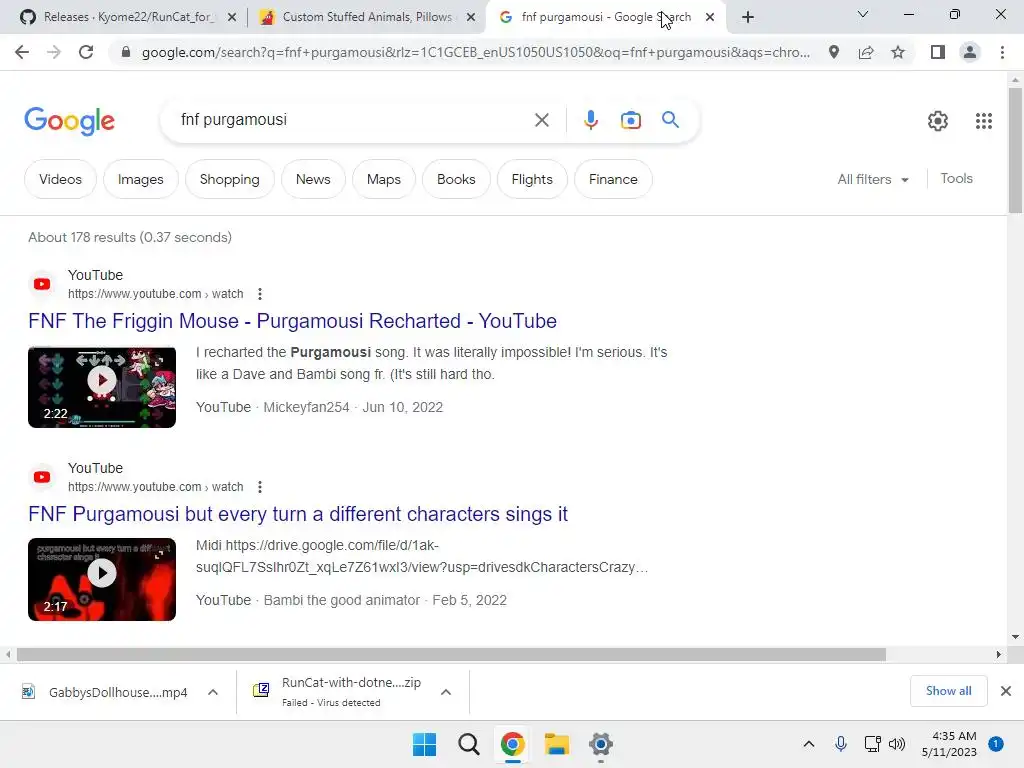Filter results by Videos

coord(60,179)
